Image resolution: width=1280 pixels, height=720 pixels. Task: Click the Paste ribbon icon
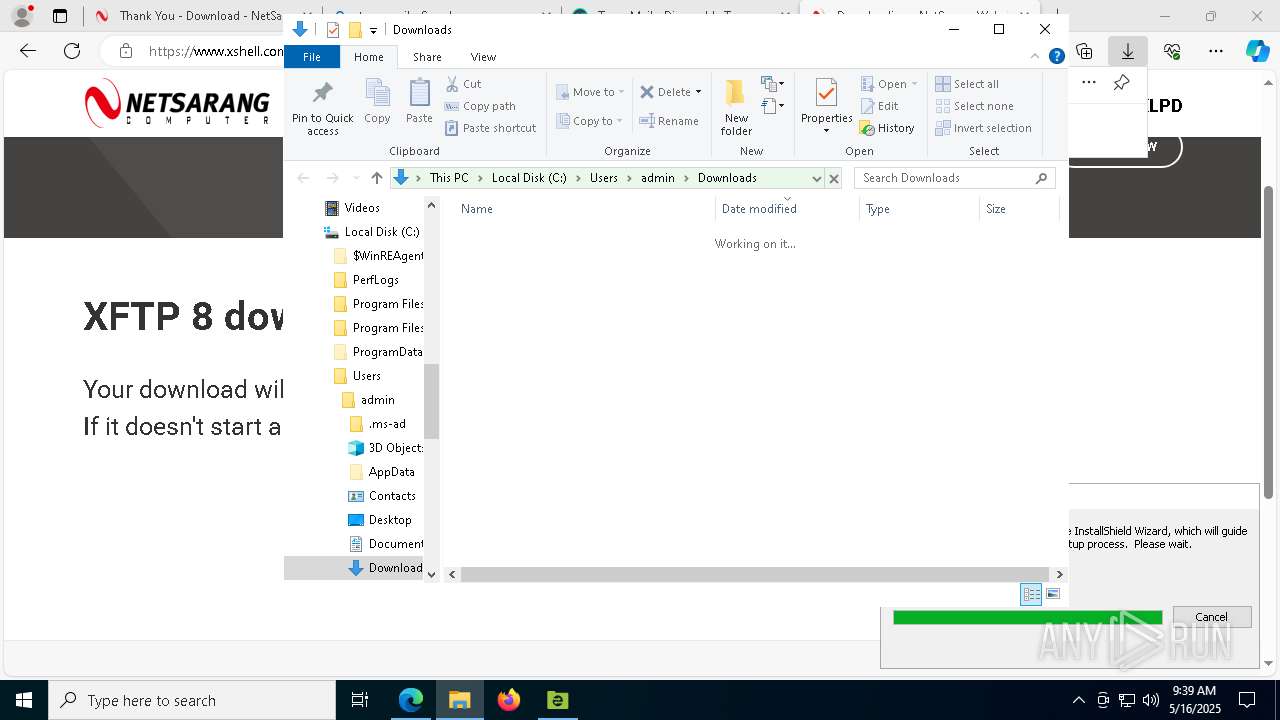click(x=419, y=93)
